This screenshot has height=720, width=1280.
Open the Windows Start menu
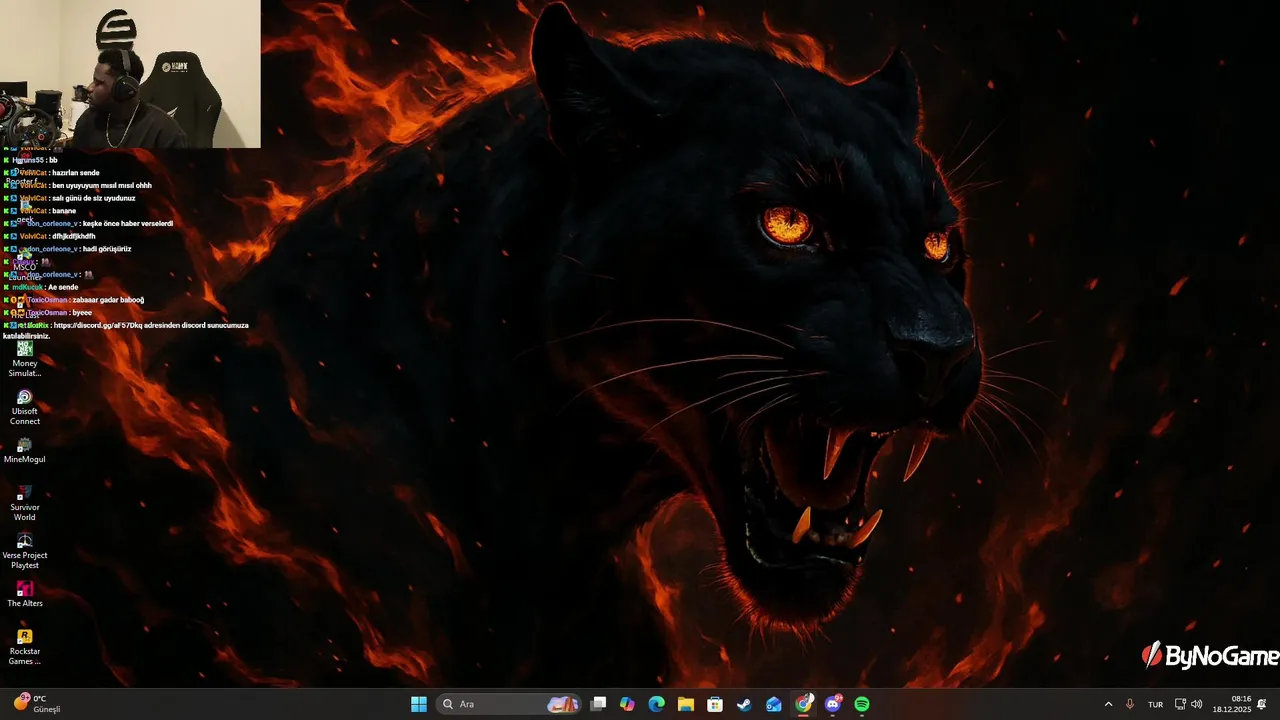tap(419, 704)
